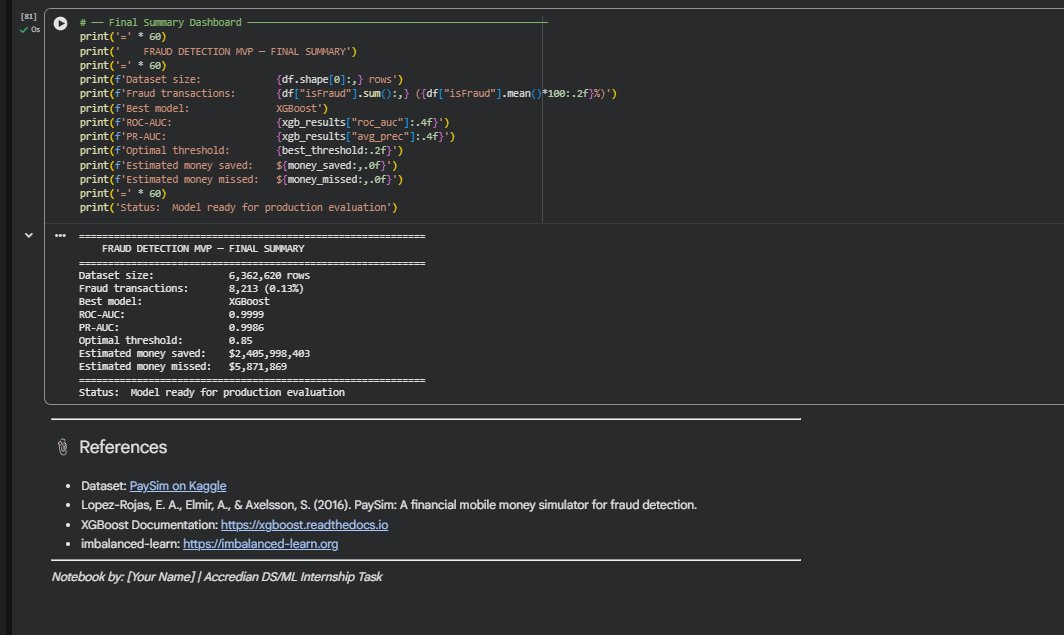
Task: Click the 0s execution time indicator
Action: [x=35, y=30]
